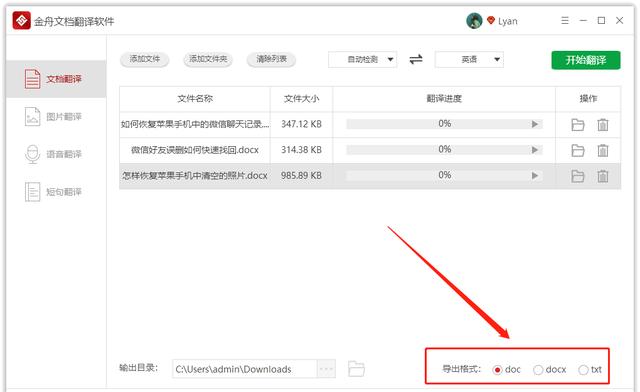Delete the 985.89 KB docx file row
This screenshot has height=392, width=640.
602,176
